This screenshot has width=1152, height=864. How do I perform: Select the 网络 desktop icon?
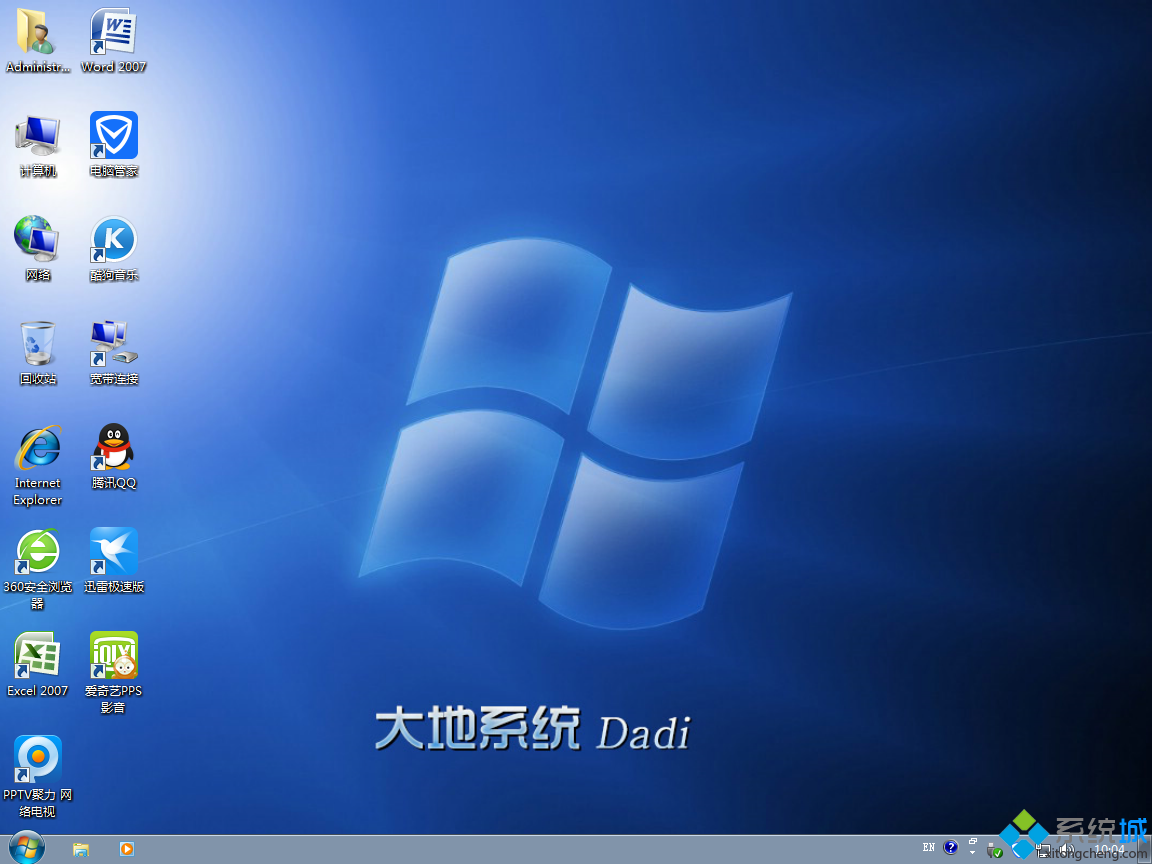coord(37,249)
